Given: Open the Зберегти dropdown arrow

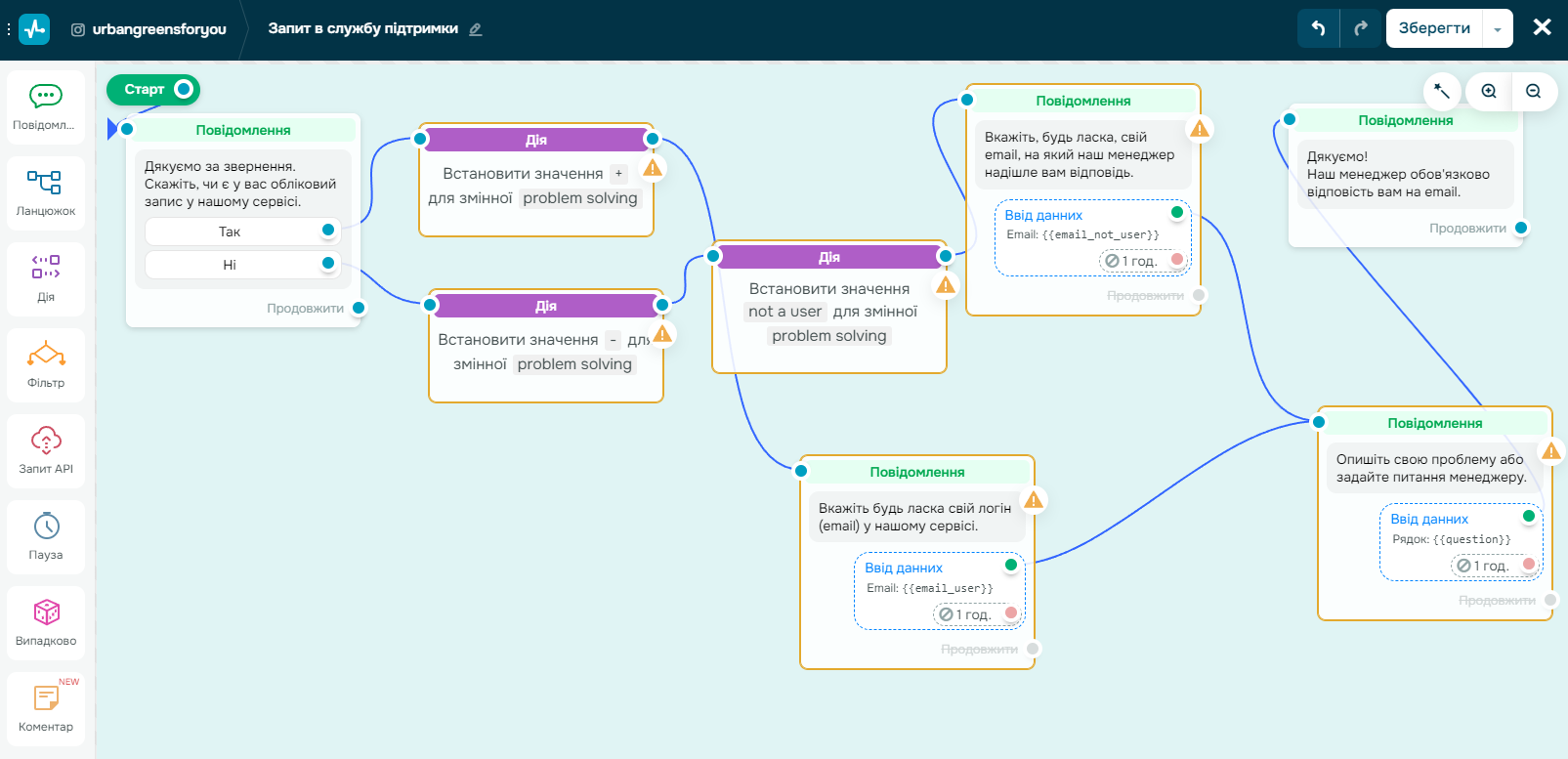Looking at the screenshot, I should [x=1498, y=29].
